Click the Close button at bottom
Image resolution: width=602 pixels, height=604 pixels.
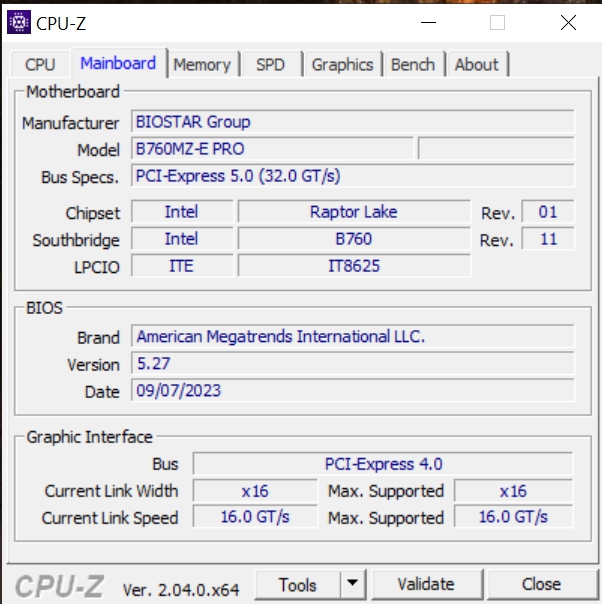(x=542, y=584)
